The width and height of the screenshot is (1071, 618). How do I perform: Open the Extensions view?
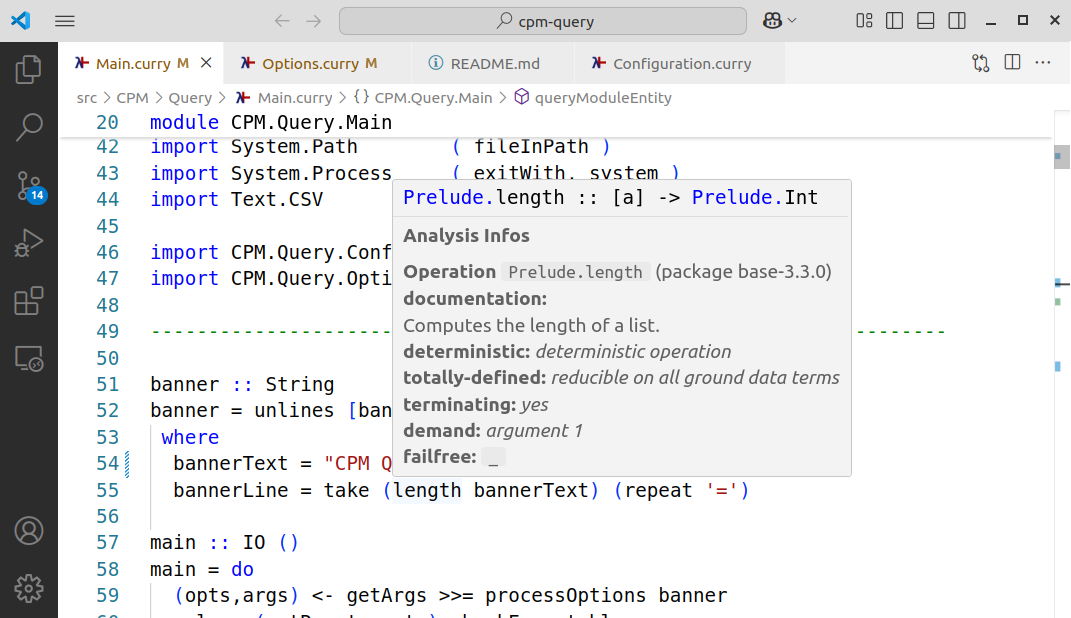29,301
